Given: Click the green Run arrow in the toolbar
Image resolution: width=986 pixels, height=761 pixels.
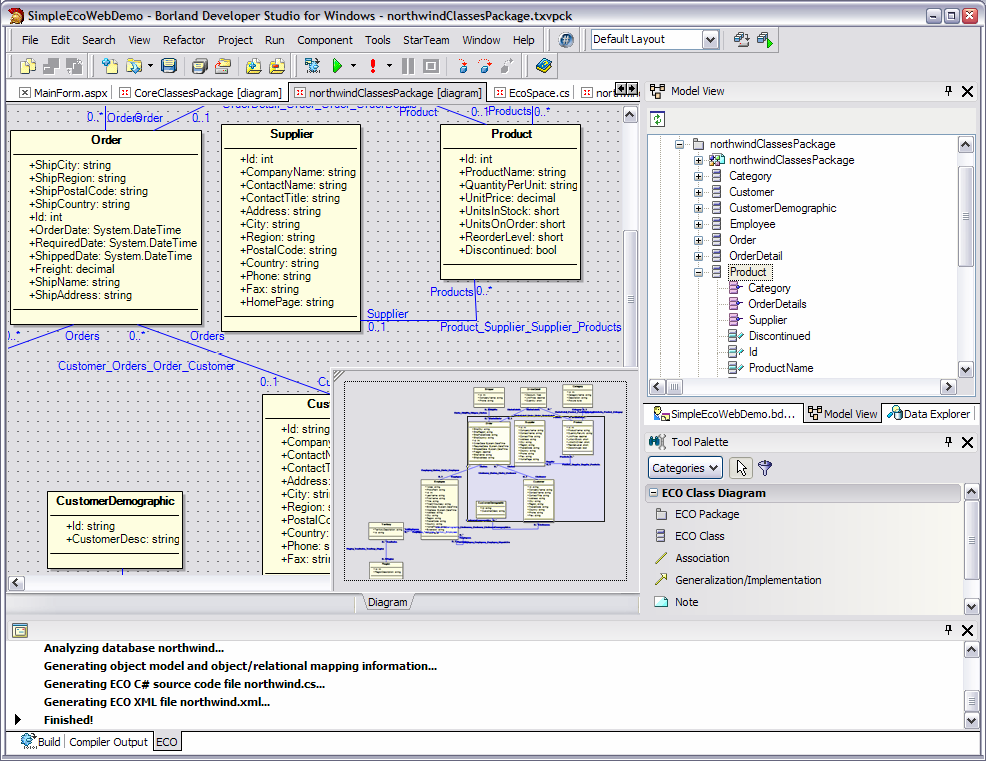Looking at the screenshot, I should (x=337, y=66).
